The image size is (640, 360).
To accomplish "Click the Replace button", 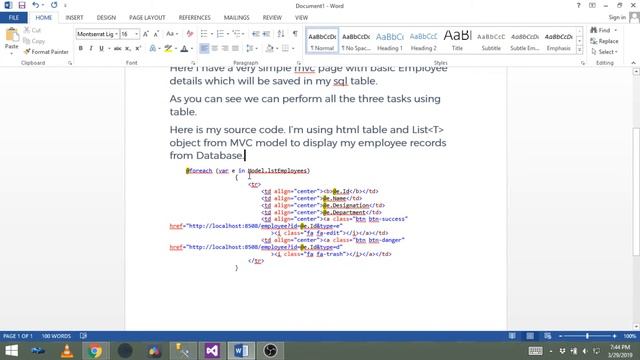I will click(x=604, y=41).
